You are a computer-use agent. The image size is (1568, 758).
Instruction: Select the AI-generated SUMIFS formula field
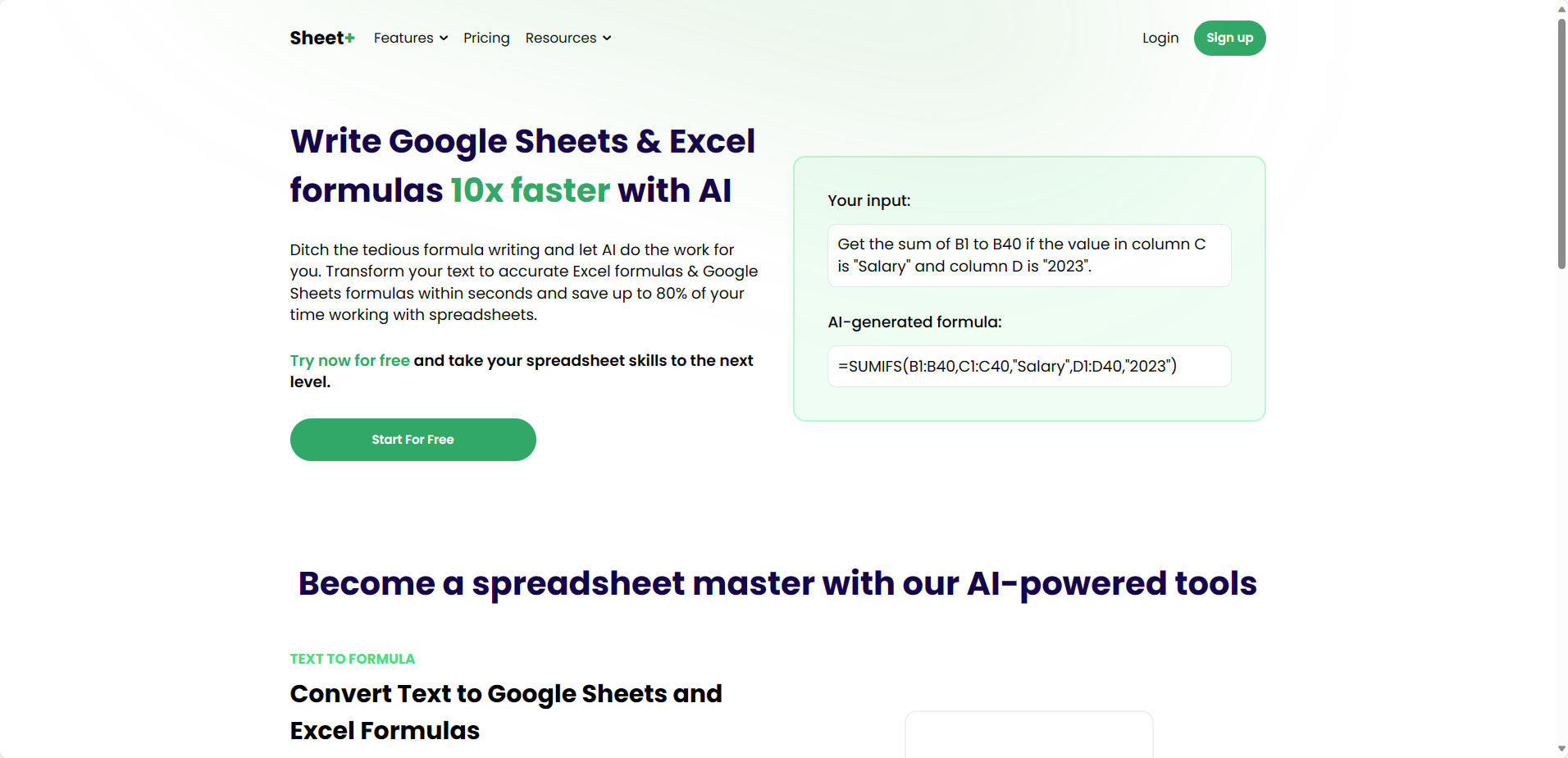click(x=1028, y=366)
